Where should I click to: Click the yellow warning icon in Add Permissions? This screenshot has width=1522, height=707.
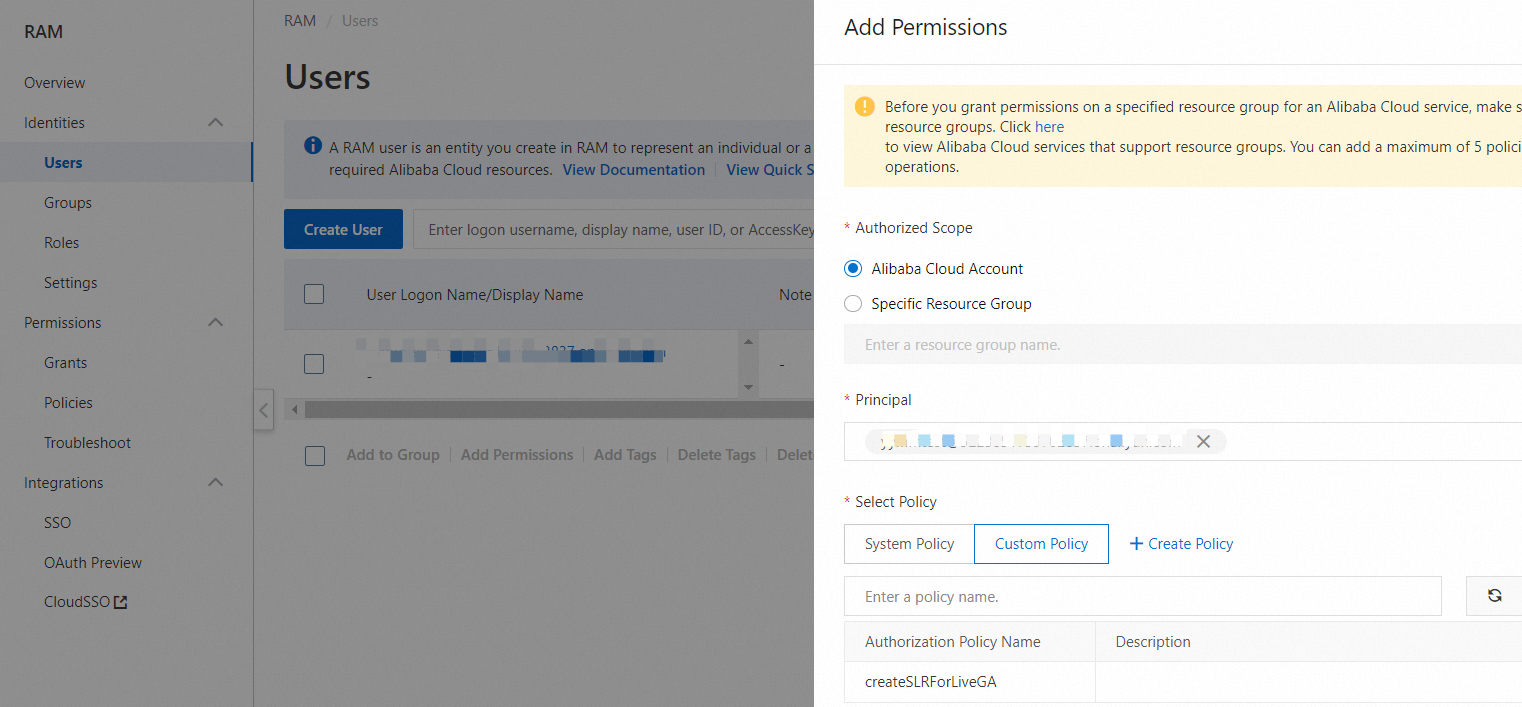pyautogui.click(x=865, y=107)
